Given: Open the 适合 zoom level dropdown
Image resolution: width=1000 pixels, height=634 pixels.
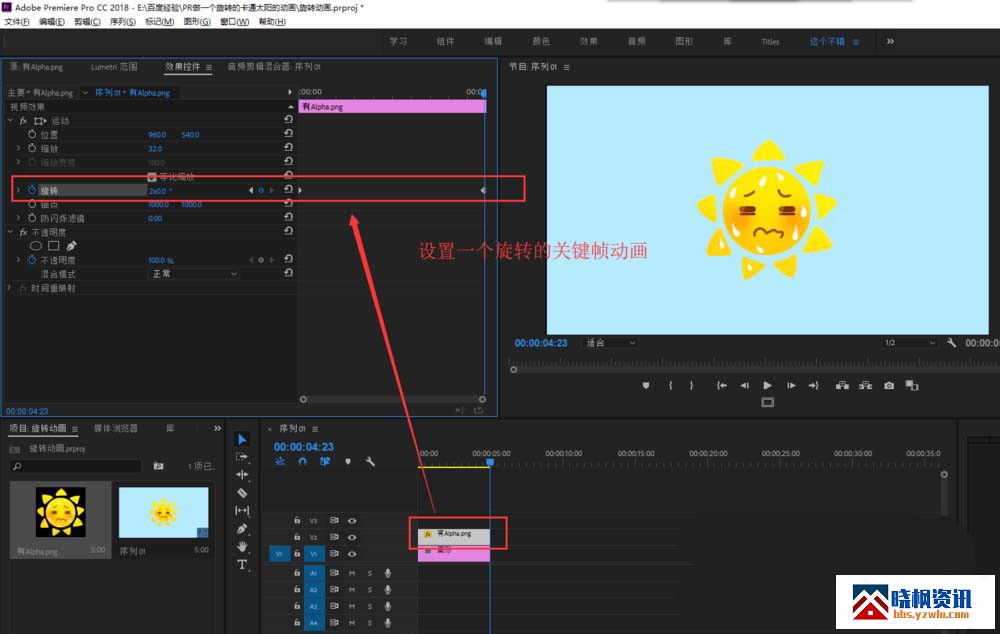Looking at the screenshot, I should [610, 343].
